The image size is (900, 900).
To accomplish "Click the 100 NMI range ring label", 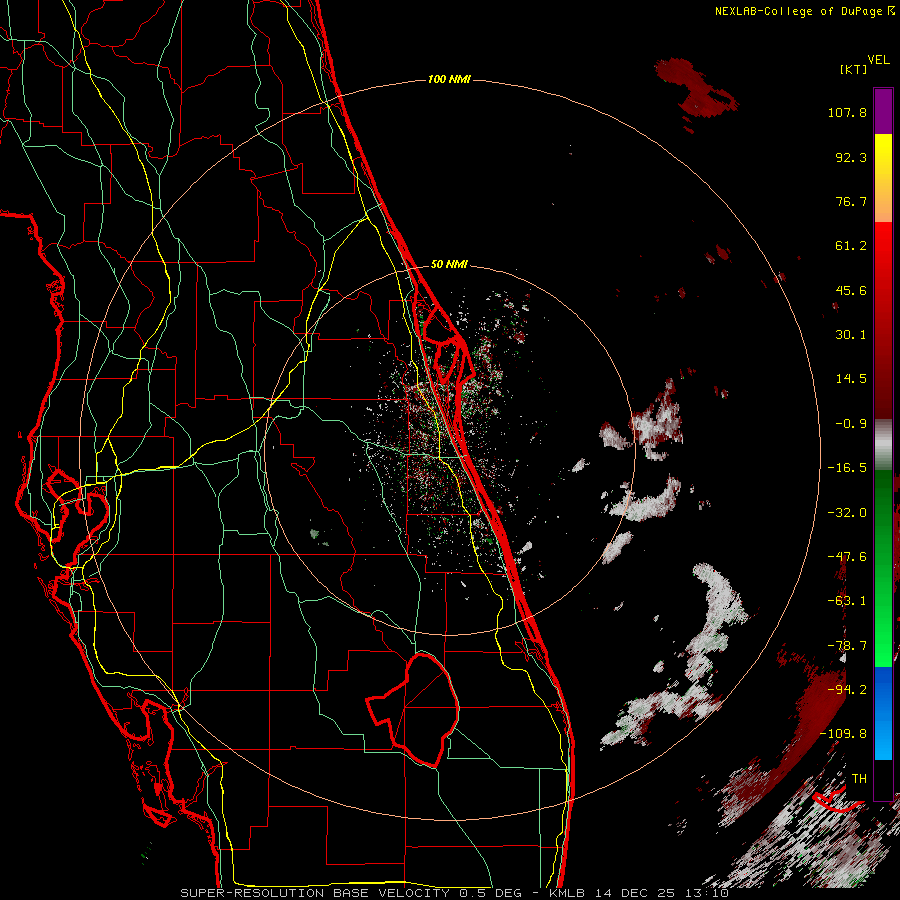I will click(449, 79).
